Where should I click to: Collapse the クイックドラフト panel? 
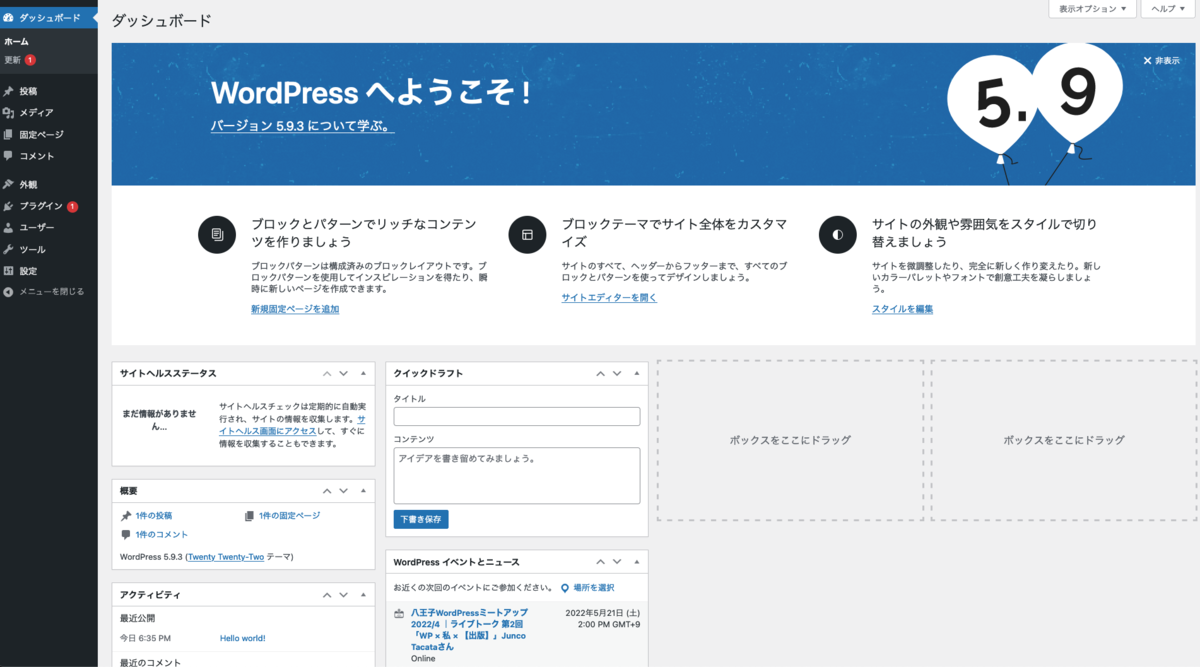[x=636, y=373]
